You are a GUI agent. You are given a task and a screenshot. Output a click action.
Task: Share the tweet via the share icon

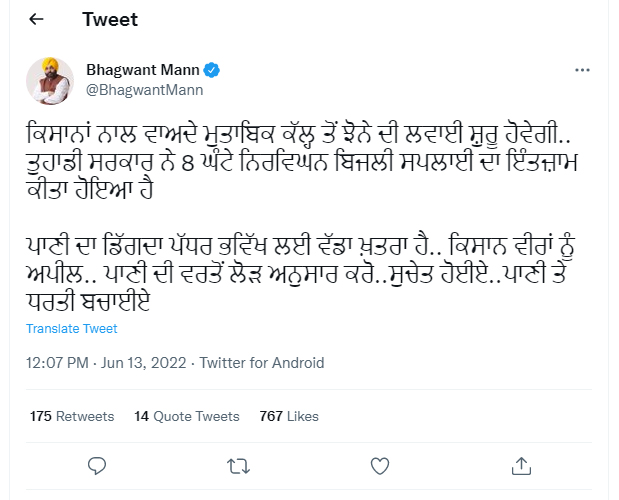pyautogui.click(x=520, y=465)
